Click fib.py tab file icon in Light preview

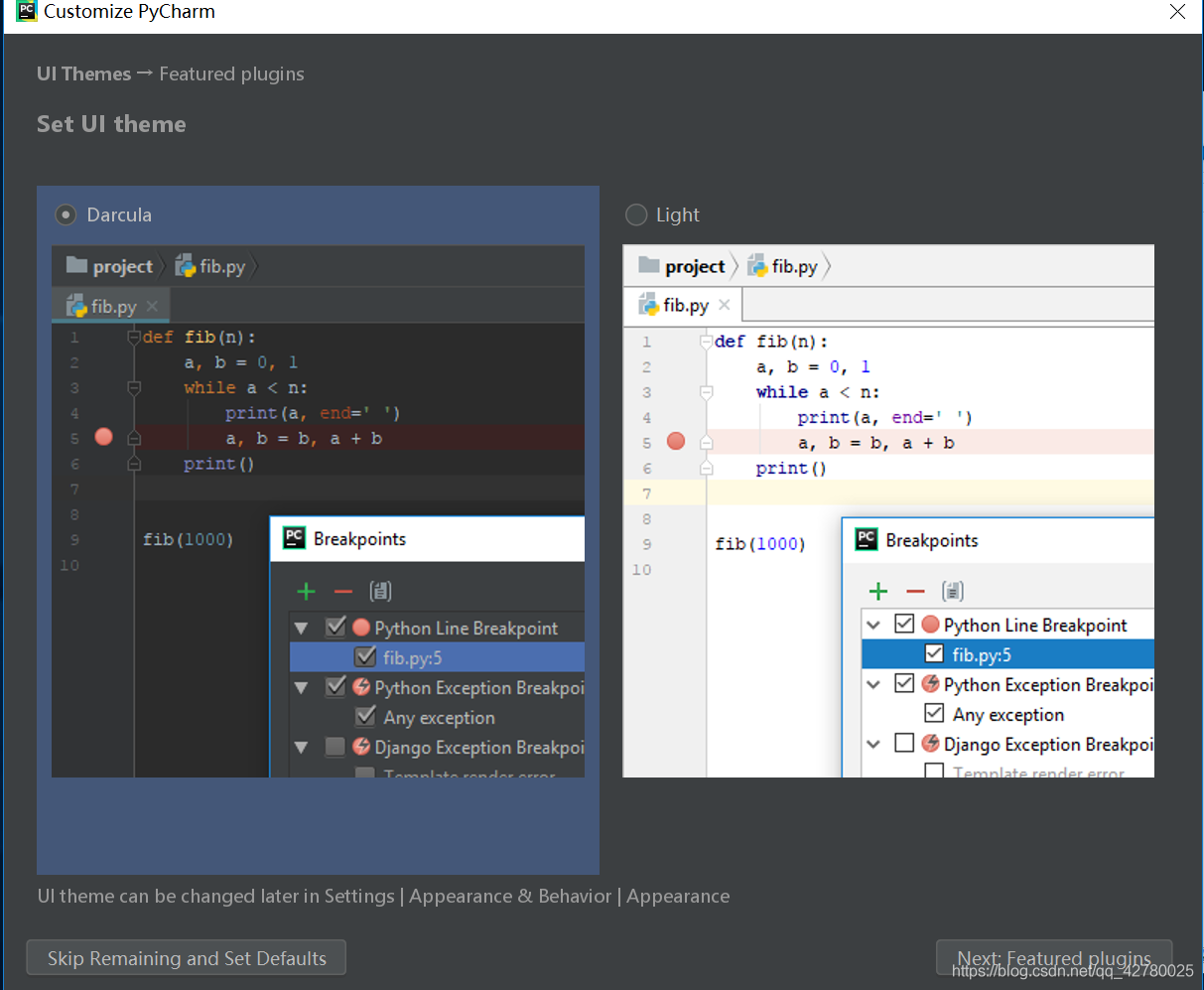pos(649,305)
